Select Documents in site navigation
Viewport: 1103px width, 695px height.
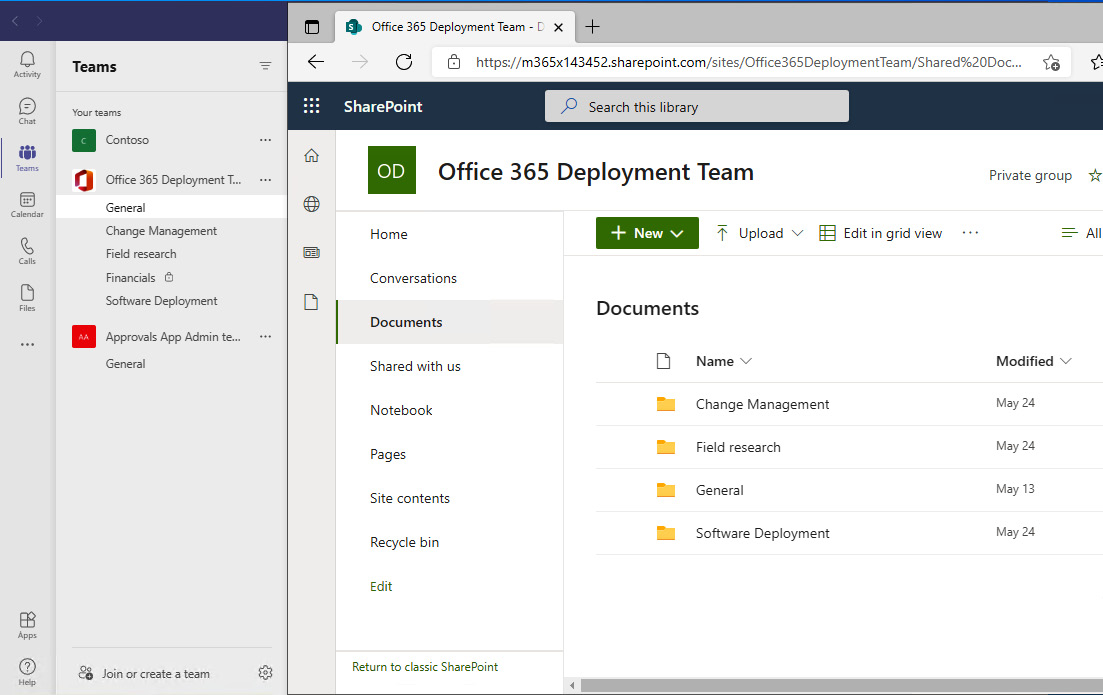point(450,322)
